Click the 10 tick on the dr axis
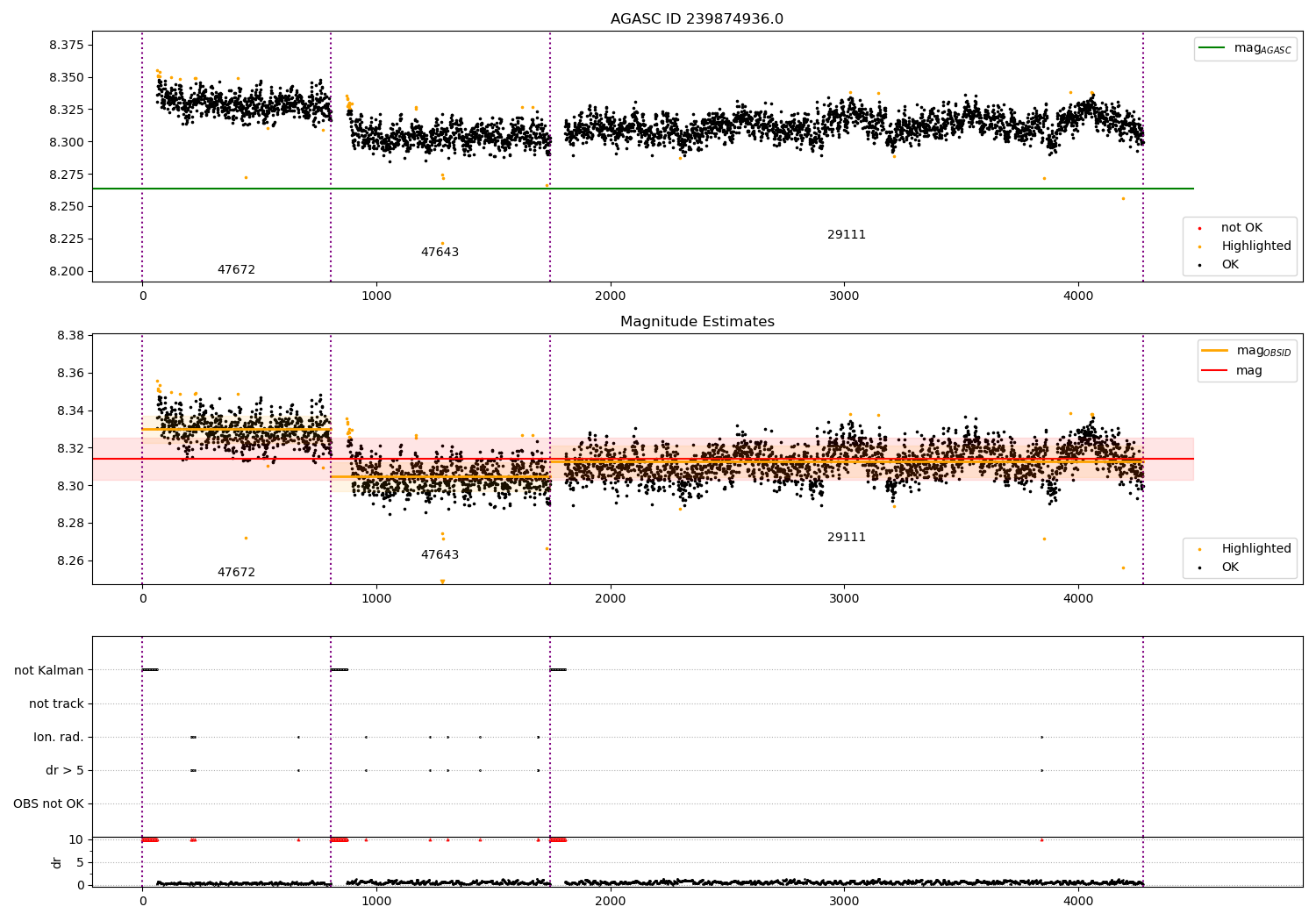 (x=76, y=839)
